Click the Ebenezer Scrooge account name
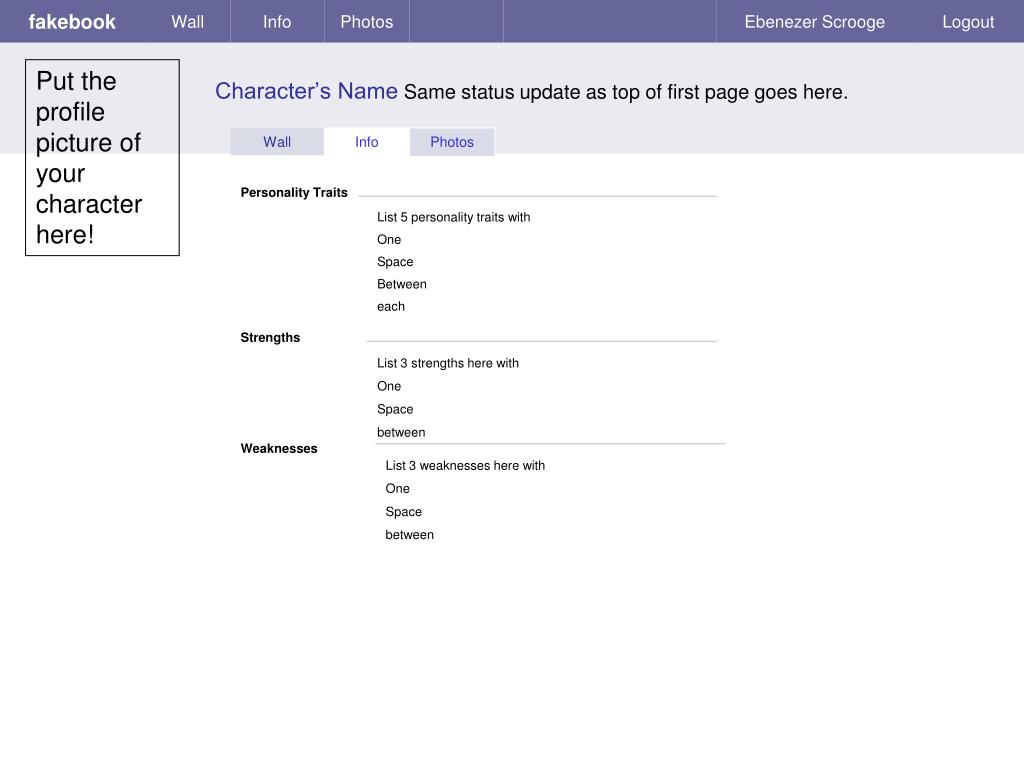The width and height of the screenshot is (1024, 768). [x=814, y=22]
